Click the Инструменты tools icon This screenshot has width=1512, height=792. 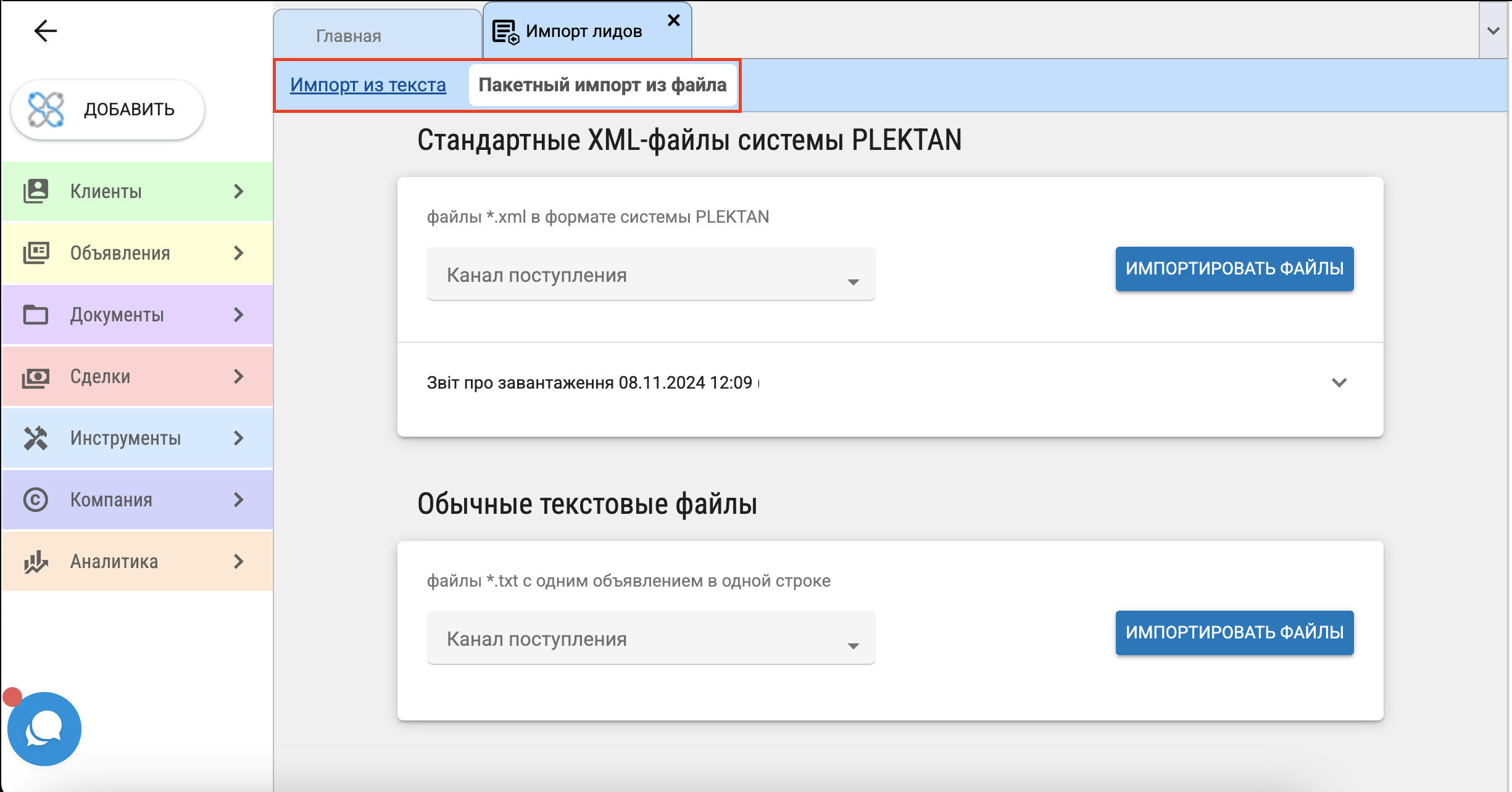coord(36,438)
